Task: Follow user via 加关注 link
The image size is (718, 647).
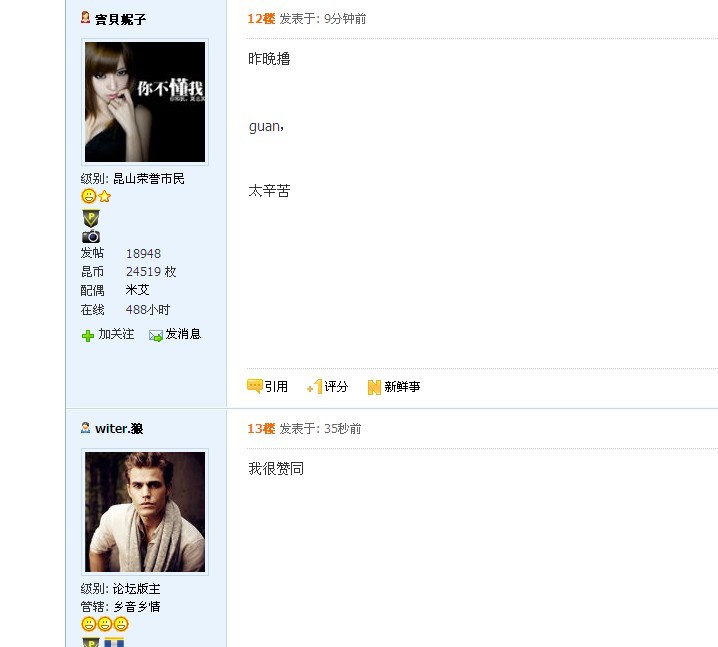Action: 116,334
